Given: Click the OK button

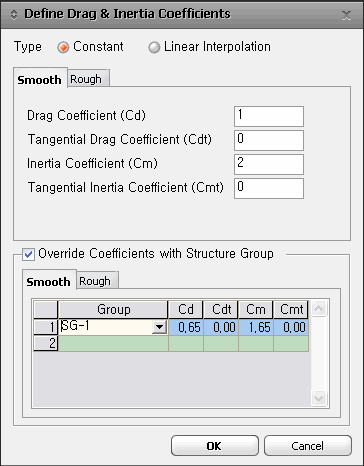Looking at the screenshot, I should coord(215,446).
